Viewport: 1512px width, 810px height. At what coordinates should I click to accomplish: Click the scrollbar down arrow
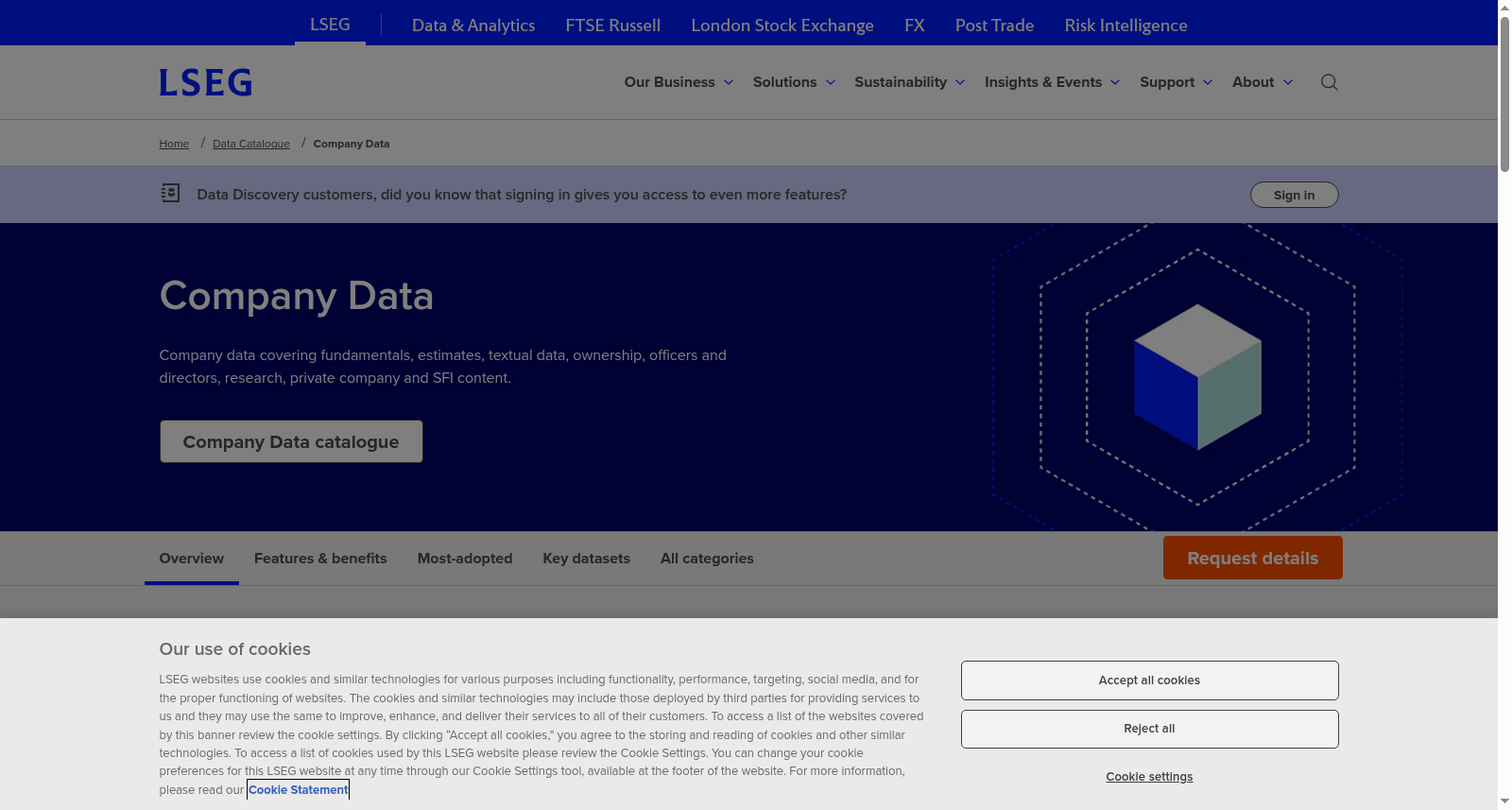1504,801
